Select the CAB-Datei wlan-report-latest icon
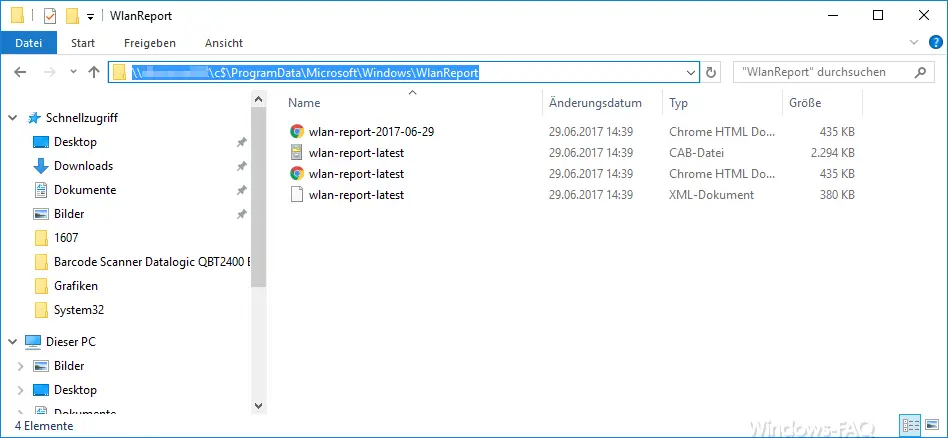948x438 pixels. pos(296,152)
